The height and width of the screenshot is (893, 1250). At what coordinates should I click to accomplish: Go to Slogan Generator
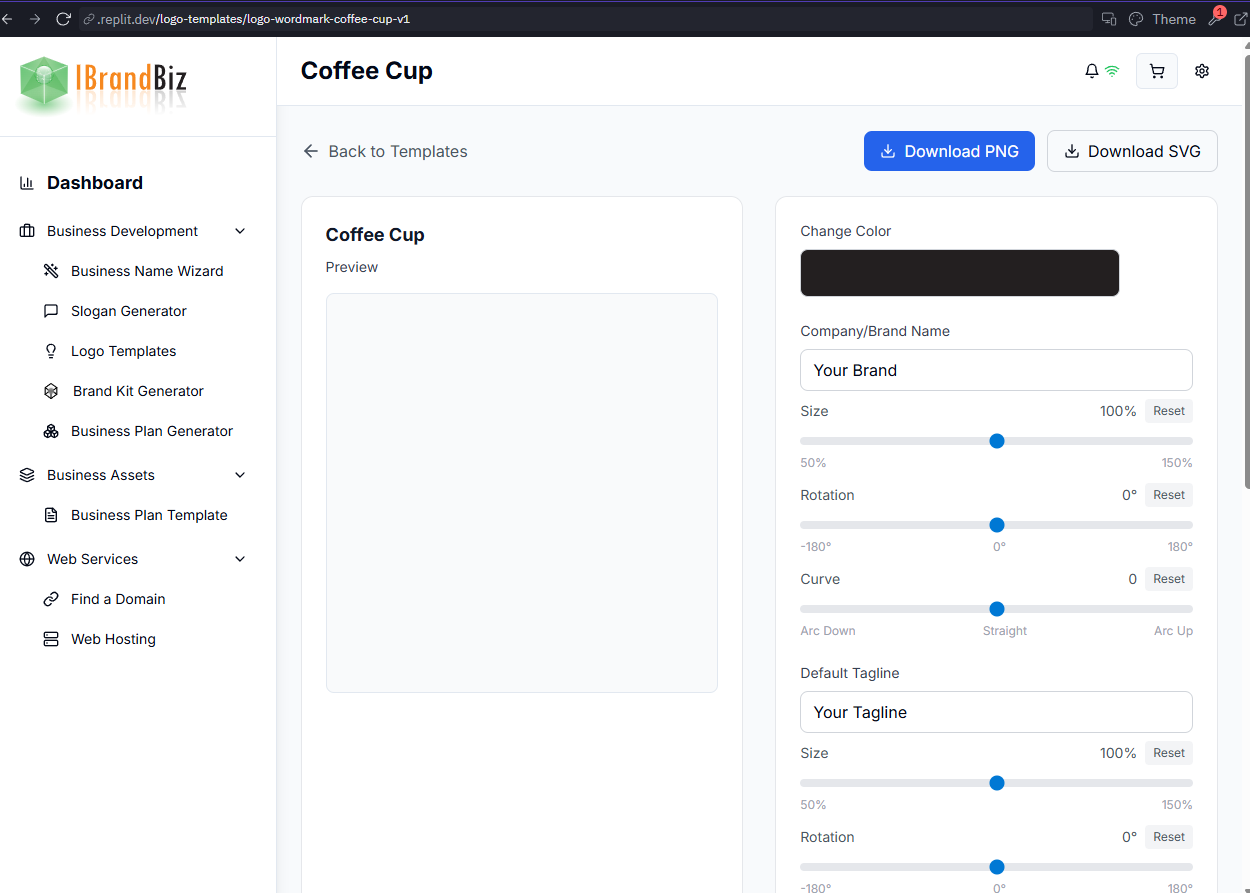click(x=128, y=311)
